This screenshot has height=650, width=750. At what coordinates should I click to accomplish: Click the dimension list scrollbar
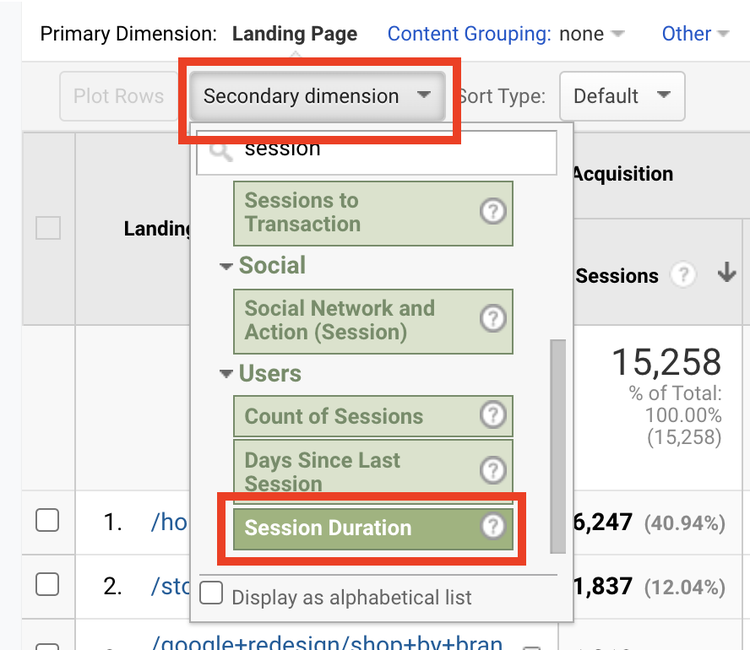pos(558,447)
